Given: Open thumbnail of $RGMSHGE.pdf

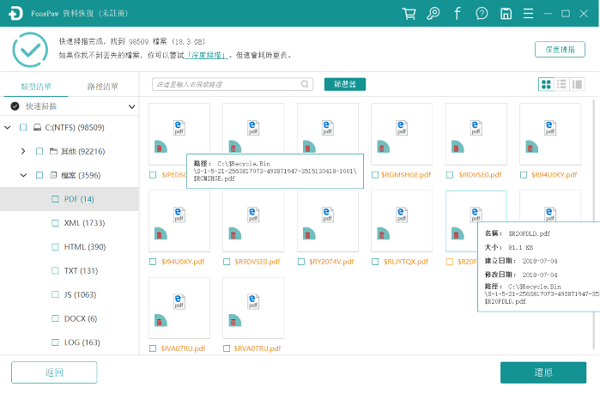Looking at the screenshot, I should (x=402, y=134).
